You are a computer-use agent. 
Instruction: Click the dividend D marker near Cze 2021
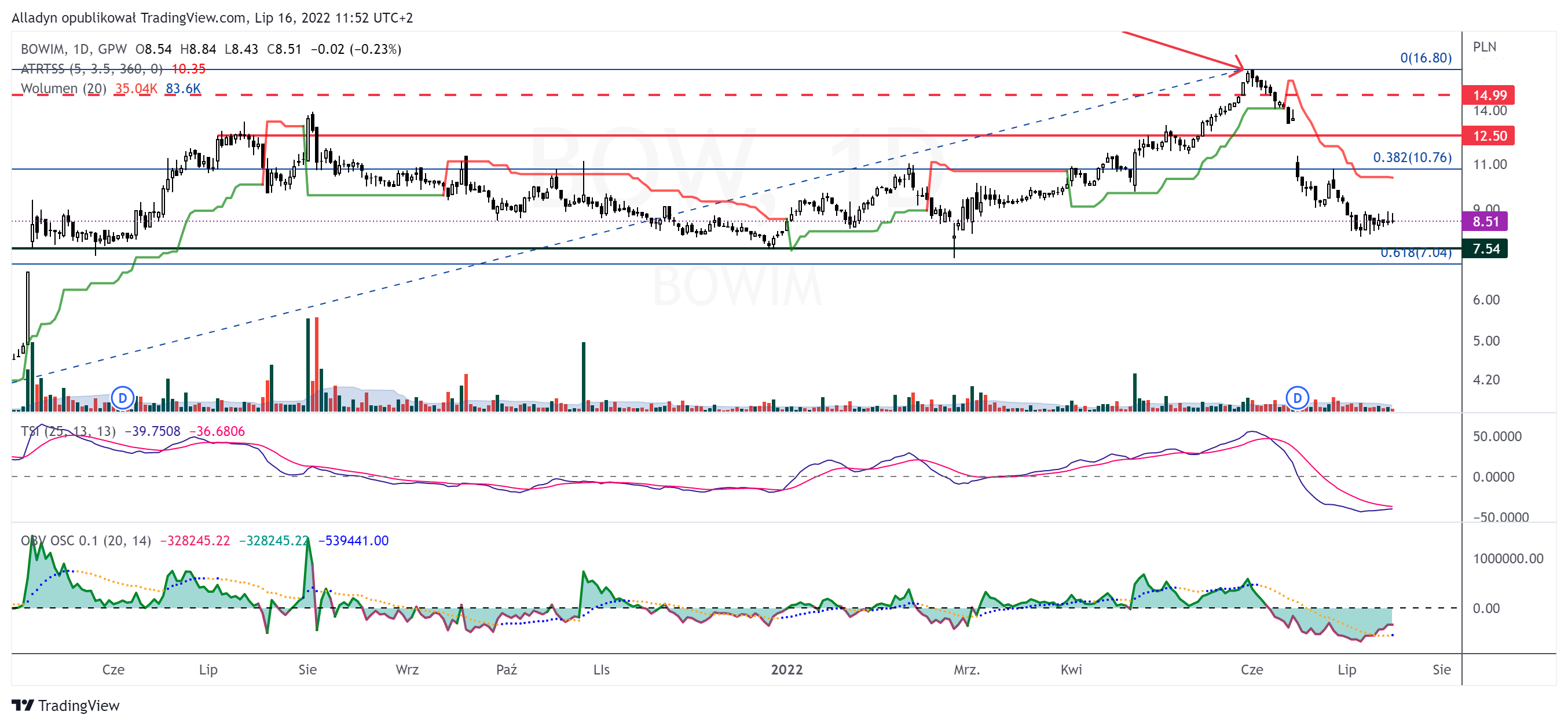click(x=123, y=398)
